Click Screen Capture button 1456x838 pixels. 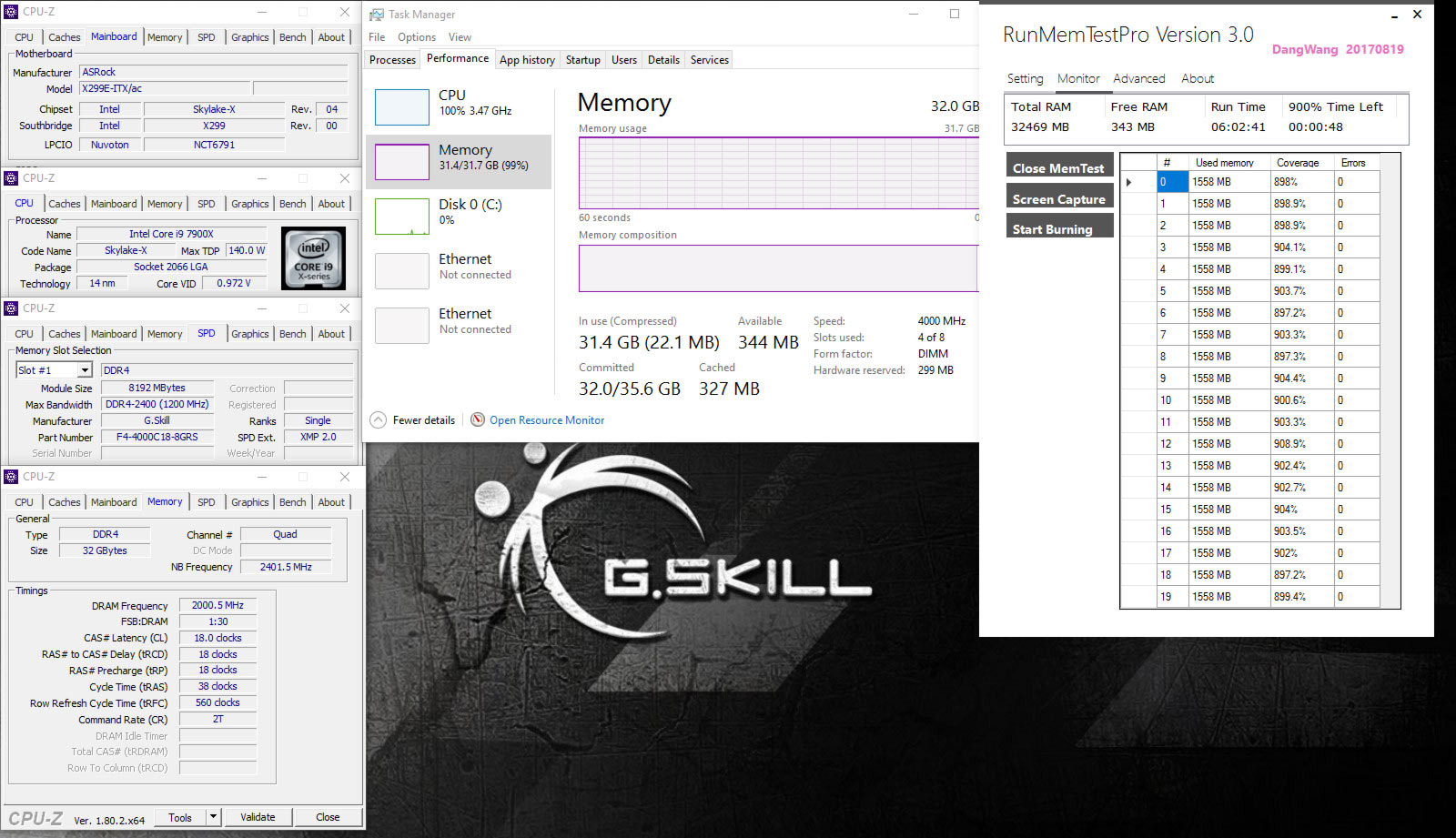pyautogui.click(x=1059, y=197)
